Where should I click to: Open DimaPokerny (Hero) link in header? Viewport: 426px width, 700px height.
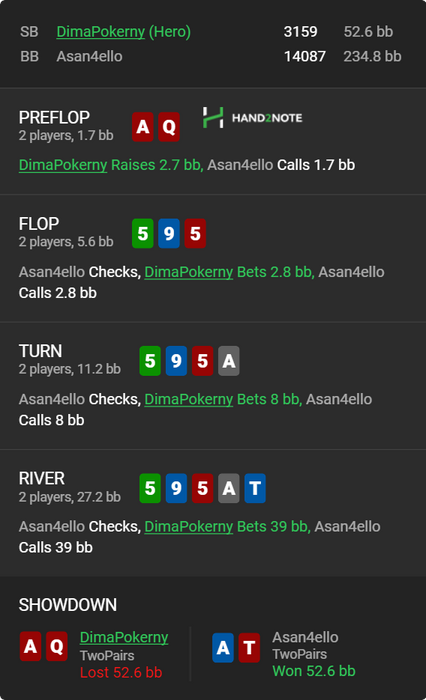pyautogui.click(x=124, y=32)
